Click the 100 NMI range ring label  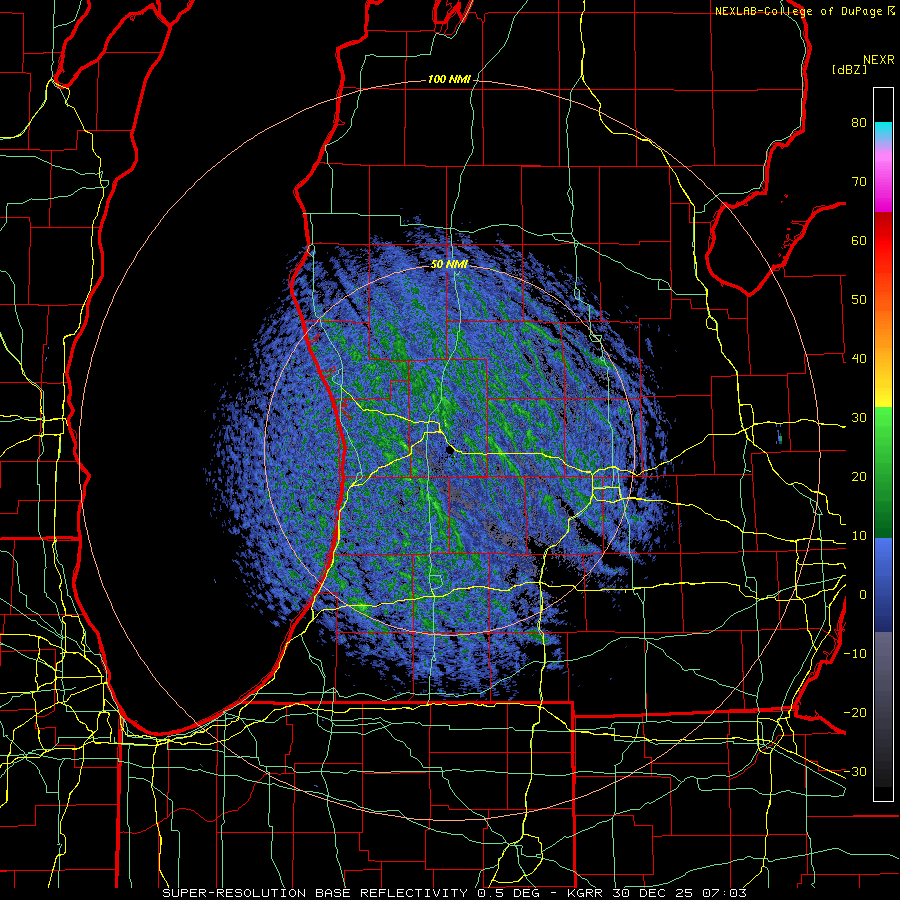tap(449, 79)
